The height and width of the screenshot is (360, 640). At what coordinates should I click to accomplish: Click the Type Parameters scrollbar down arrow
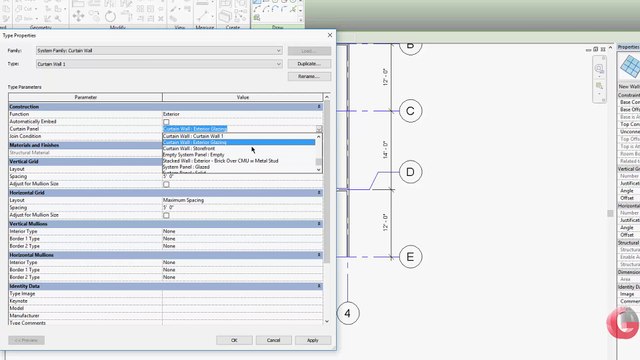(x=327, y=322)
